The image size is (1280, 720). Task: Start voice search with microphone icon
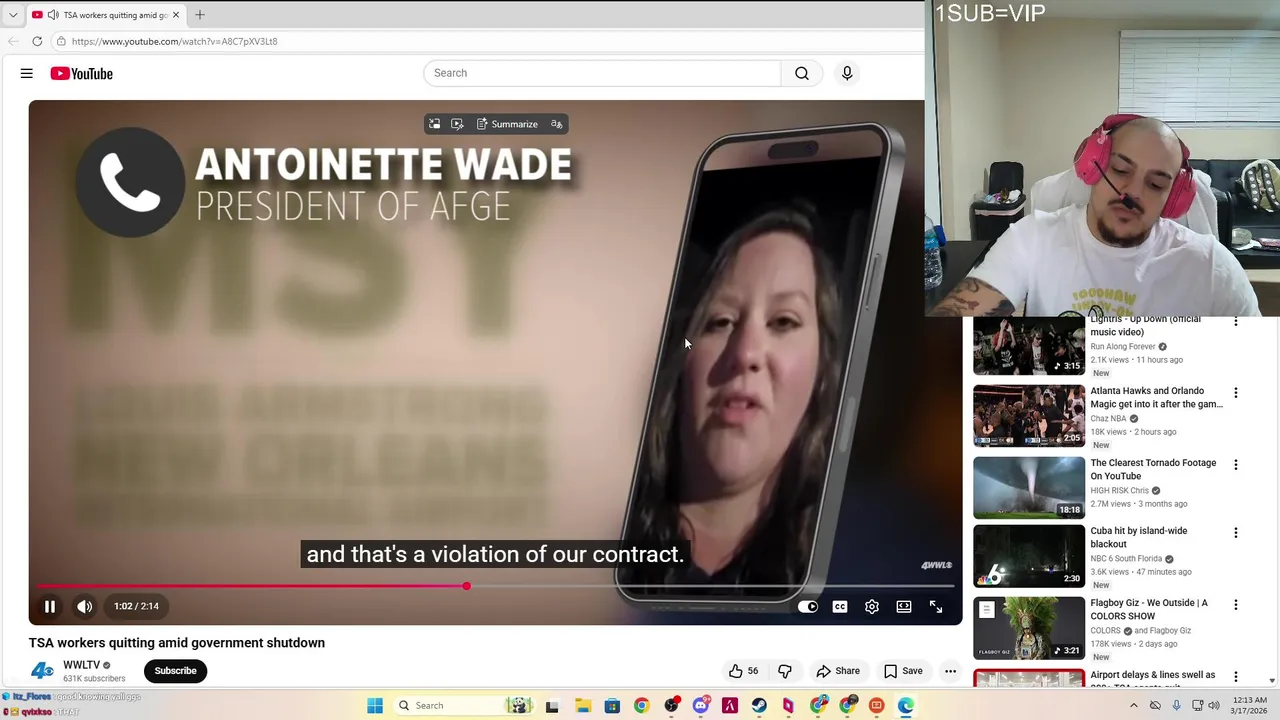click(847, 73)
